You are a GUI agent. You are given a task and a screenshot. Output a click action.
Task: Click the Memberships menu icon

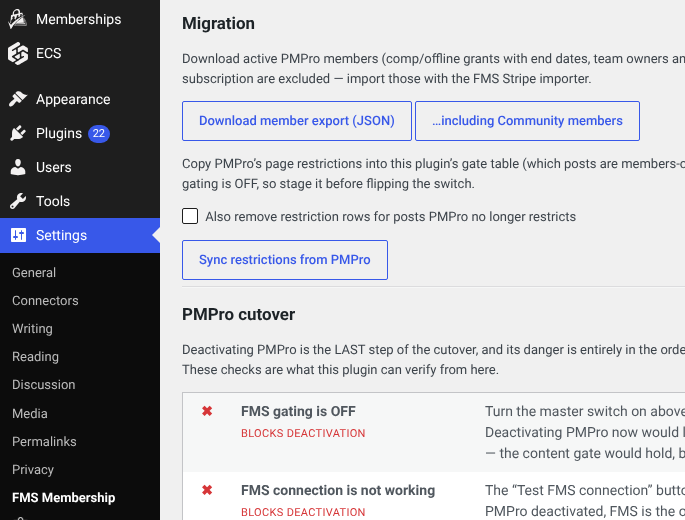18,19
